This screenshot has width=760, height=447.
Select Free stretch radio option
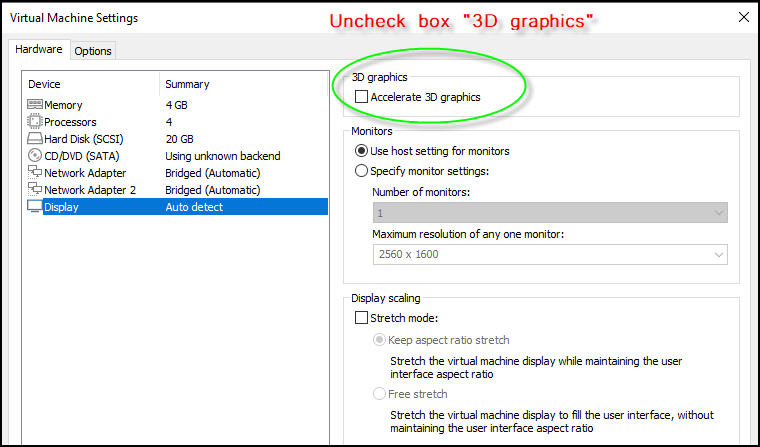click(379, 394)
